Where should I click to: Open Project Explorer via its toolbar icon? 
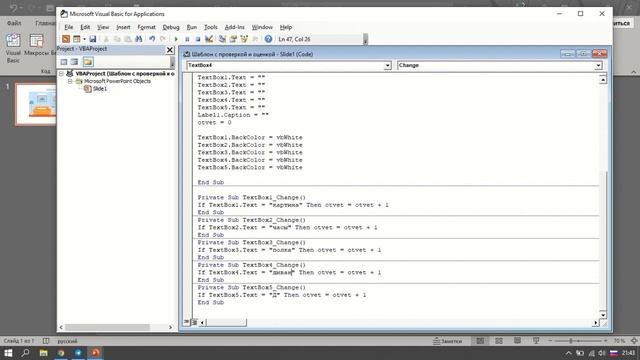point(222,39)
